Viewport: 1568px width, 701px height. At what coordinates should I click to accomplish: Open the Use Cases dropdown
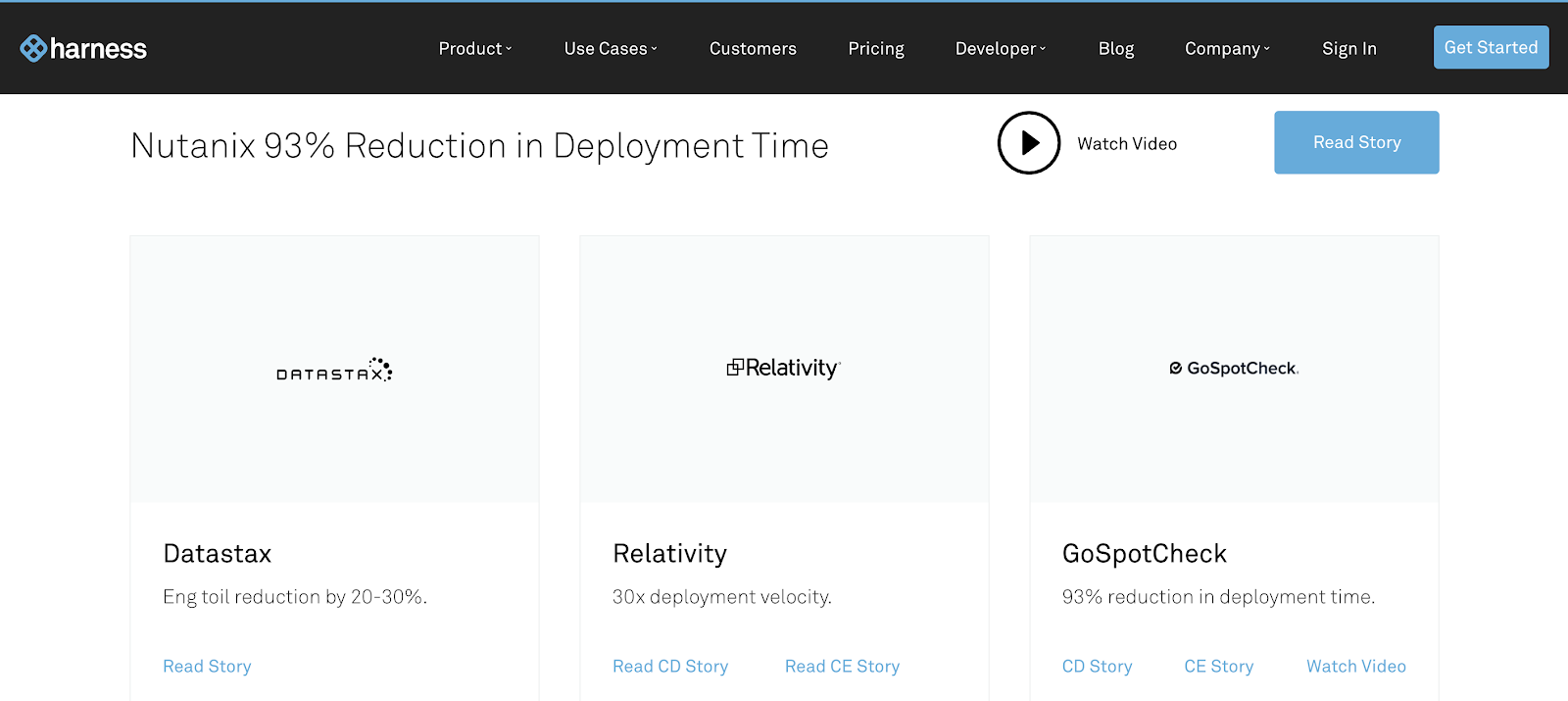coord(611,48)
